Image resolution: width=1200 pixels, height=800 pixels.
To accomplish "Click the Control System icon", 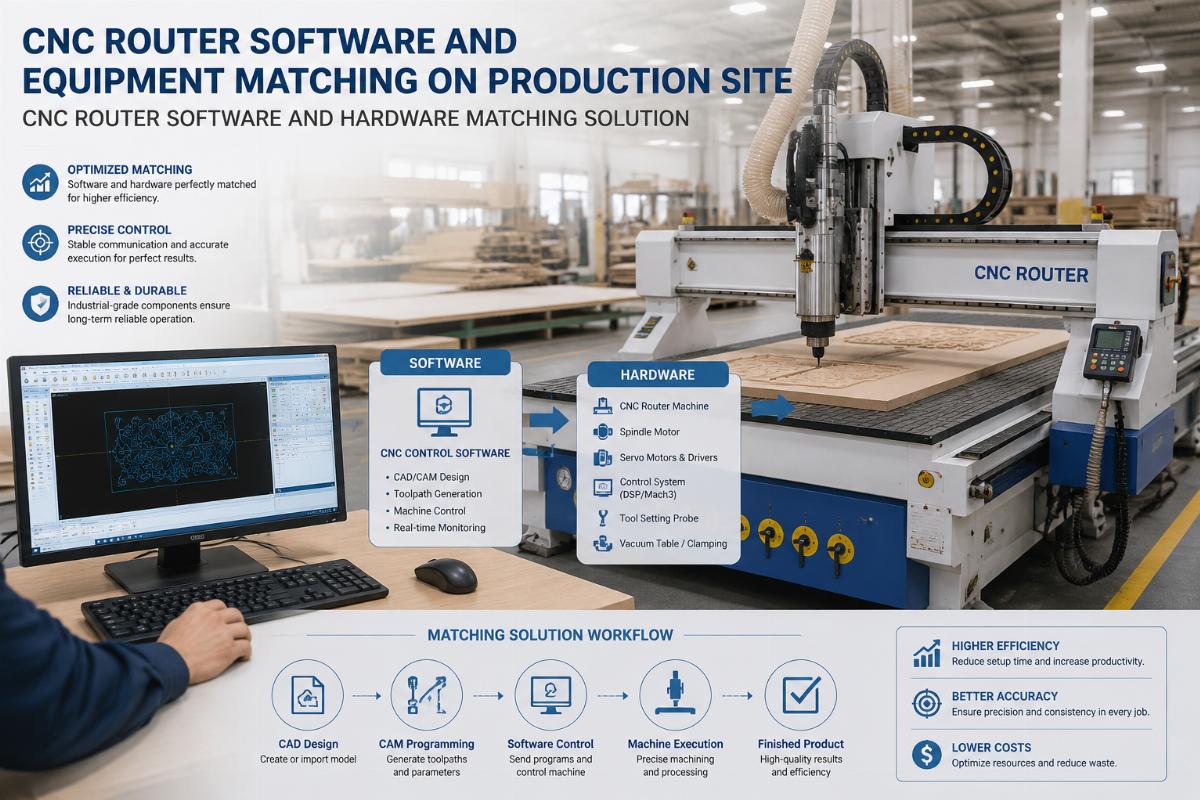I will click(601, 488).
